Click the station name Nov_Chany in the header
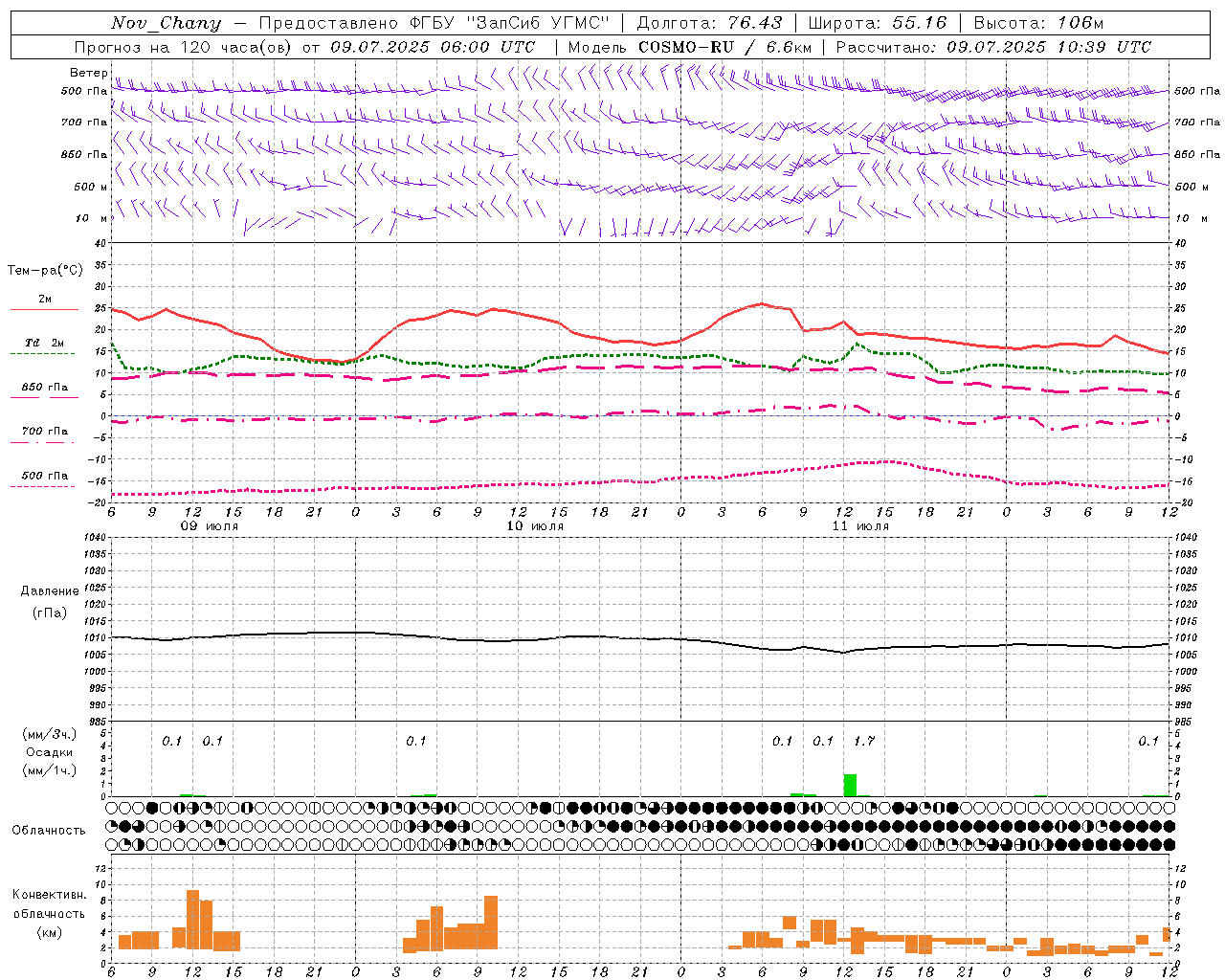The height and width of the screenshot is (980, 1225). (x=166, y=23)
